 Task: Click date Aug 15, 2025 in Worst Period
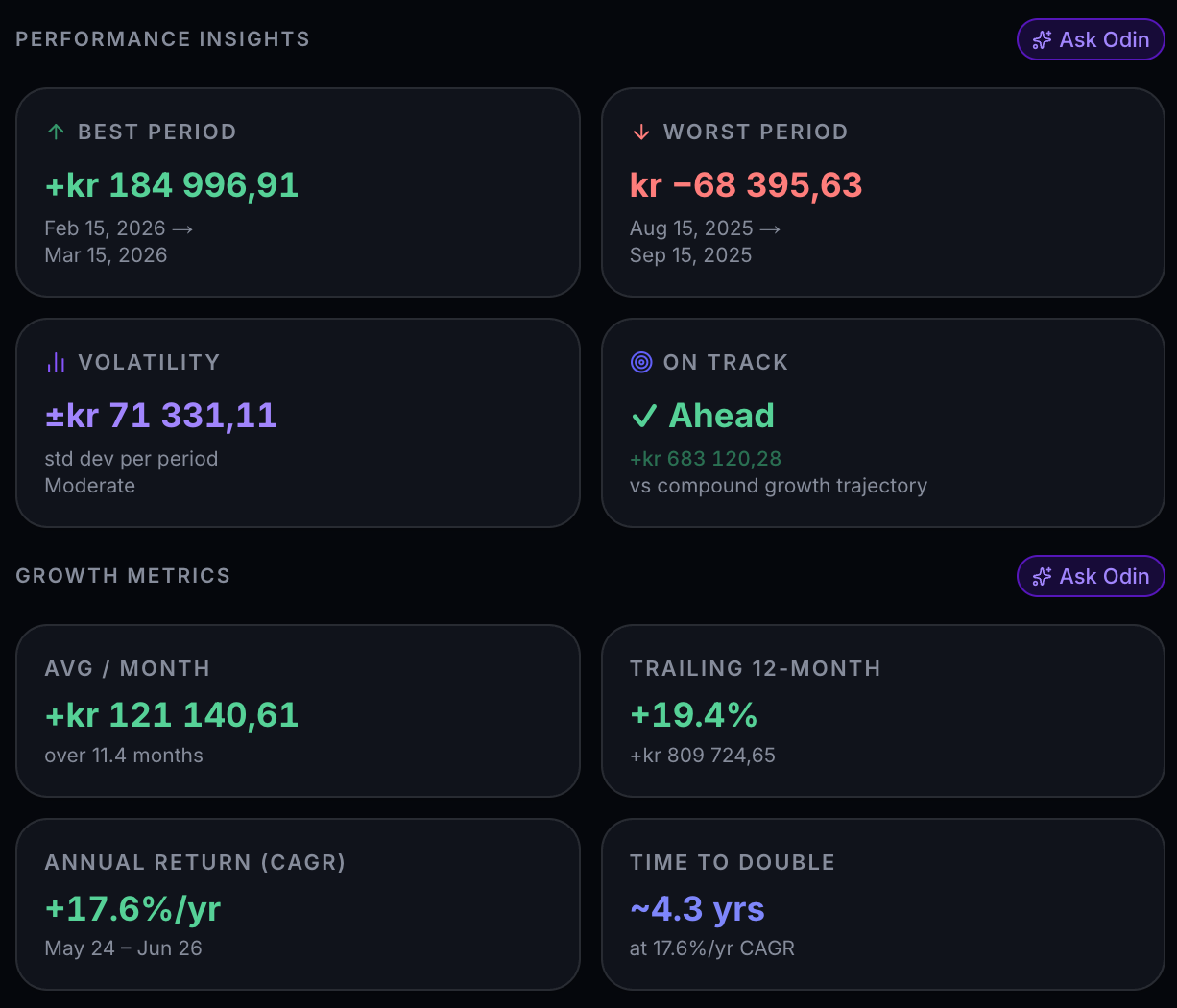pos(691,228)
